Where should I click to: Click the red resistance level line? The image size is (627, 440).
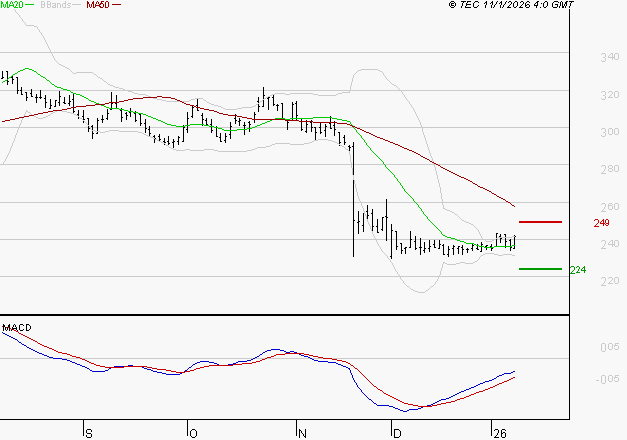[540, 222]
